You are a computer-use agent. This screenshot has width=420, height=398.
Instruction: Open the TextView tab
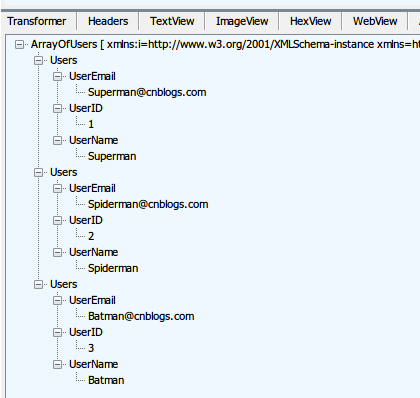coord(172,21)
